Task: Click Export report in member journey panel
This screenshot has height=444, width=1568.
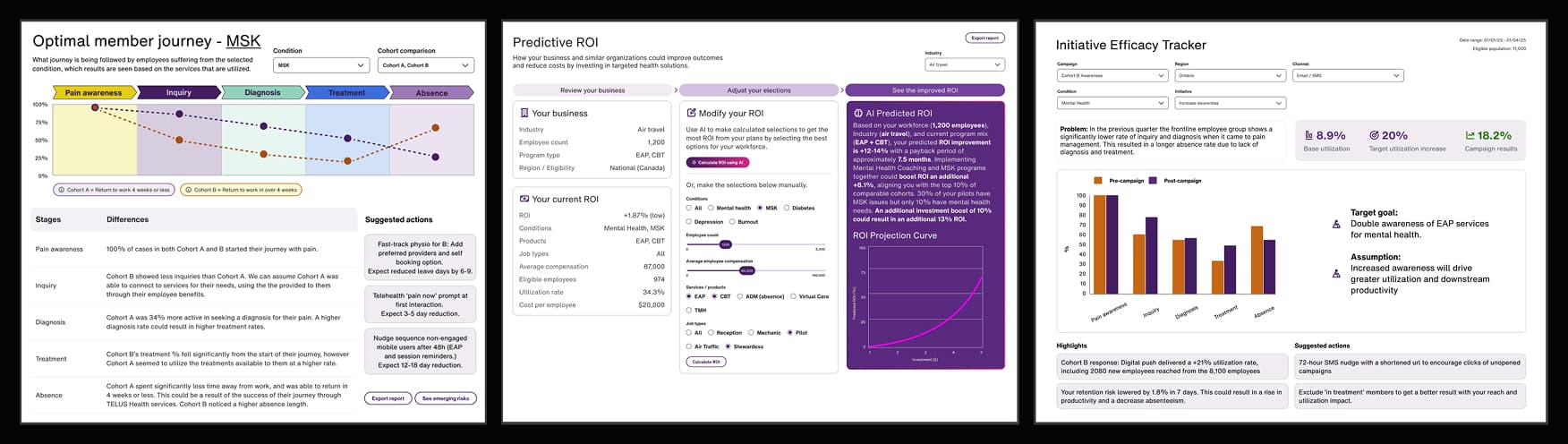Action: pyautogui.click(x=388, y=398)
